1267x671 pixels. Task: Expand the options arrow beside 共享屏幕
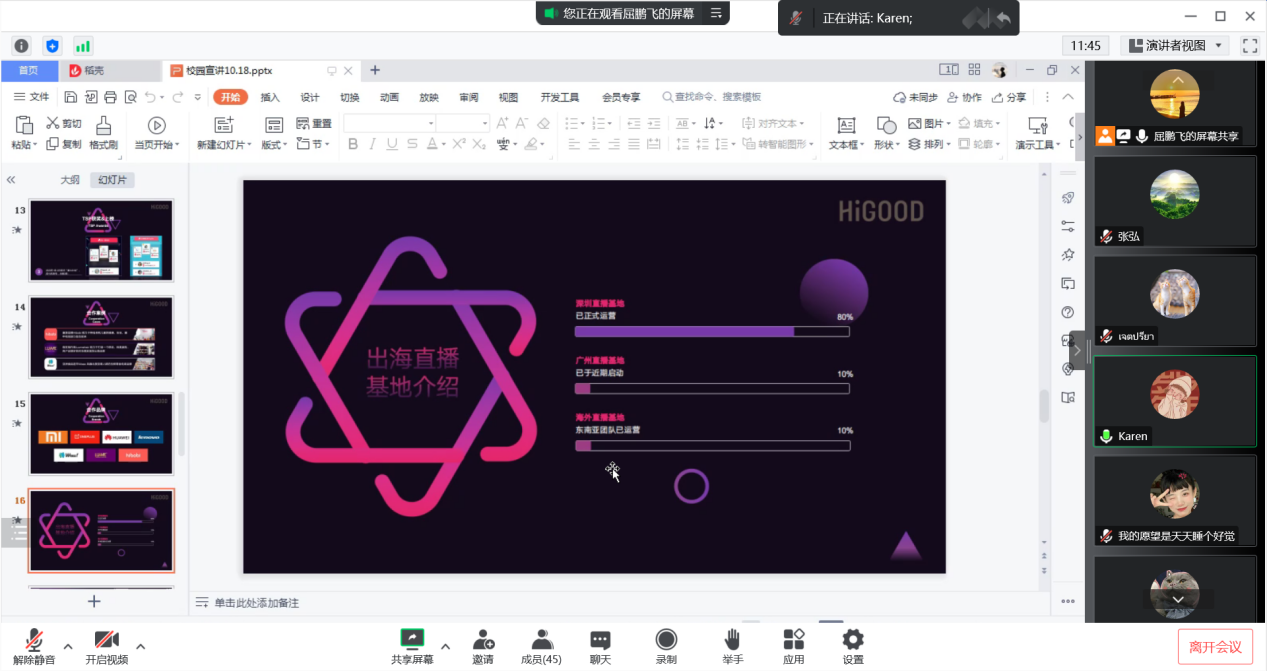tap(445, 646)
